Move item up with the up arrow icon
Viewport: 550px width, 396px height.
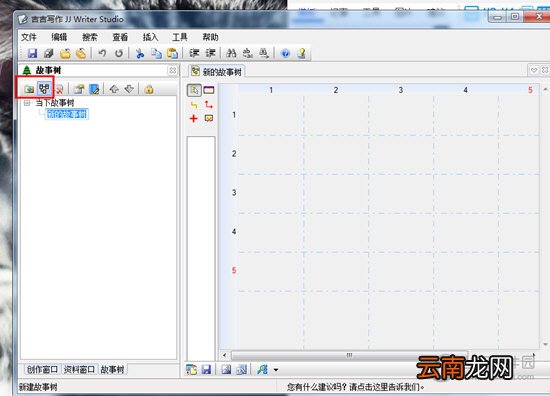pyautogui.click(x=114, y=89)
